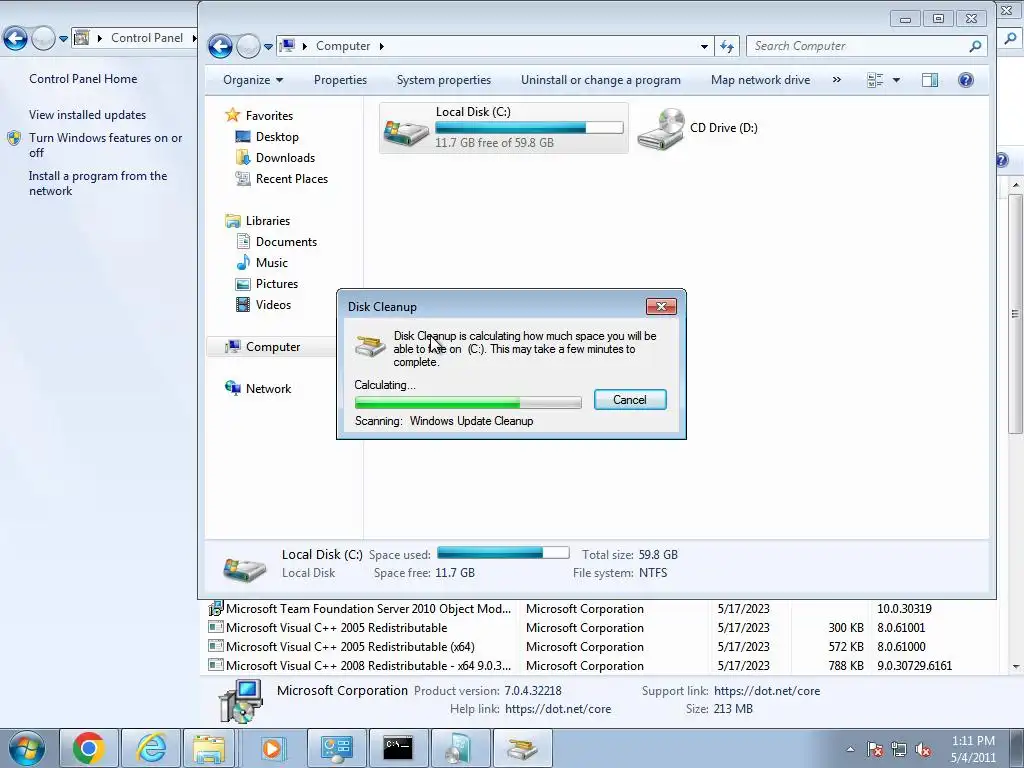Select Computer in the navigation pane
The height and width of the screenshot is (768, 1024).
272,347
